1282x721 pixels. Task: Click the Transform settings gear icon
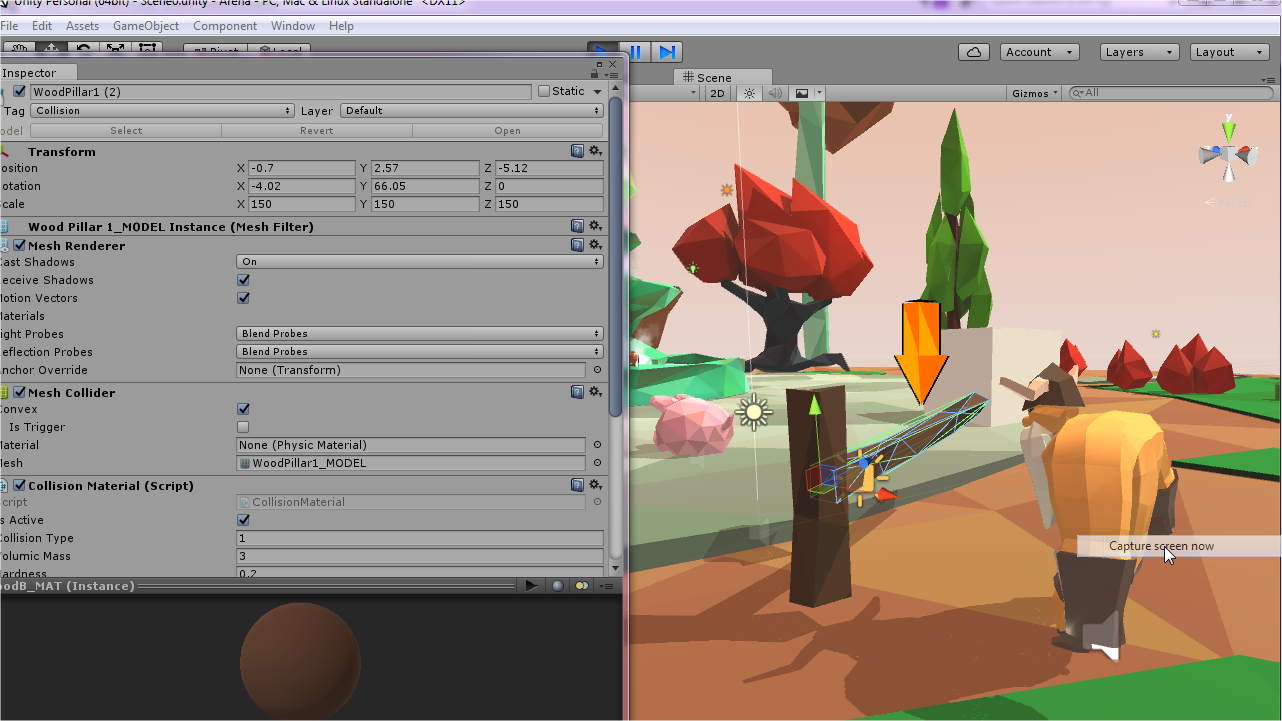coord(595,150)
